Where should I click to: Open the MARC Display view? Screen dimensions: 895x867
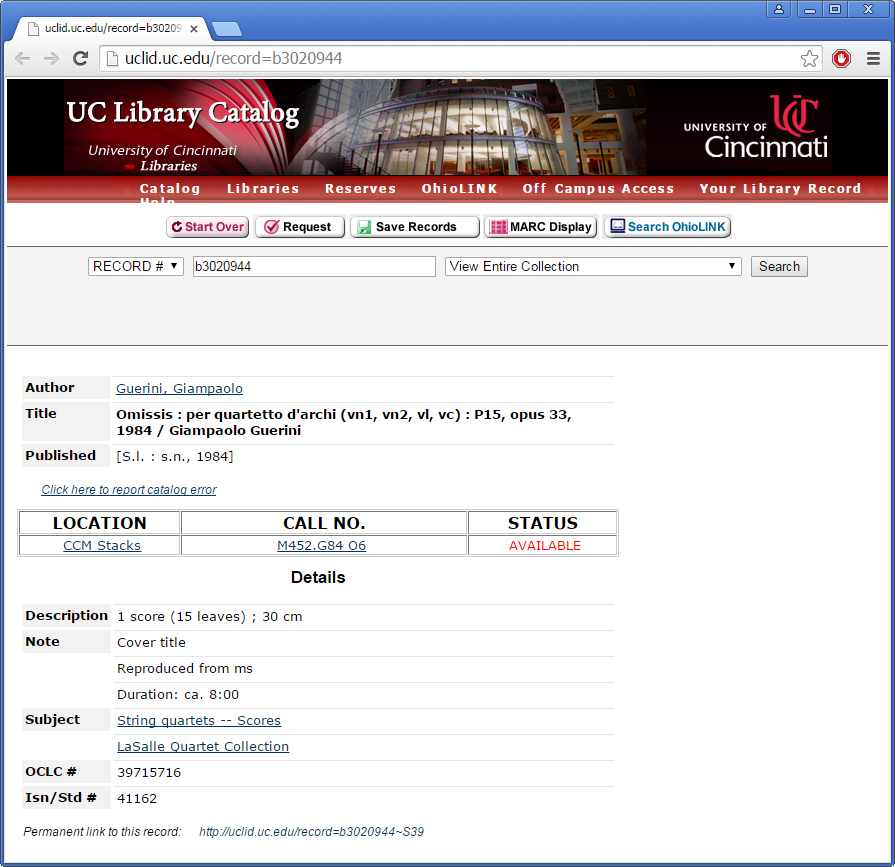pyautogui.click(x=541, y=227)
